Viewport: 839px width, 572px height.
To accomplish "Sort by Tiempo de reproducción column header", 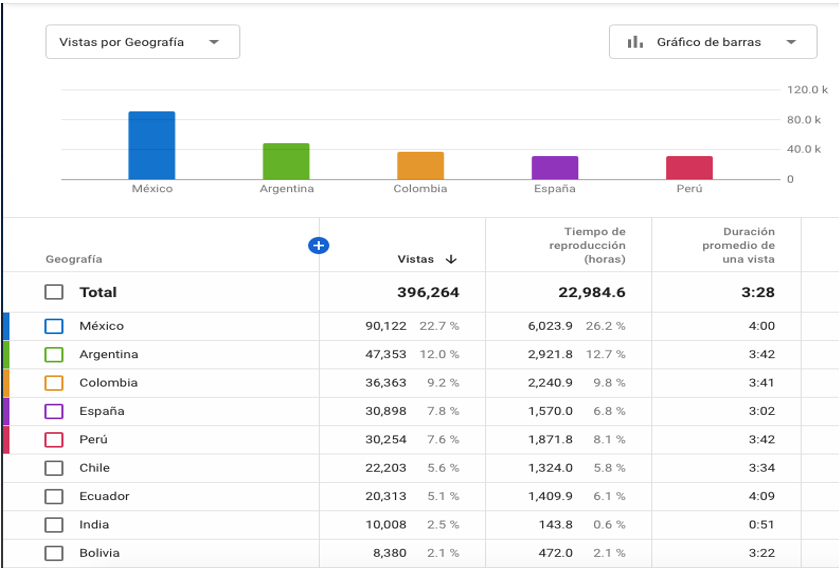I will [588, 245].
